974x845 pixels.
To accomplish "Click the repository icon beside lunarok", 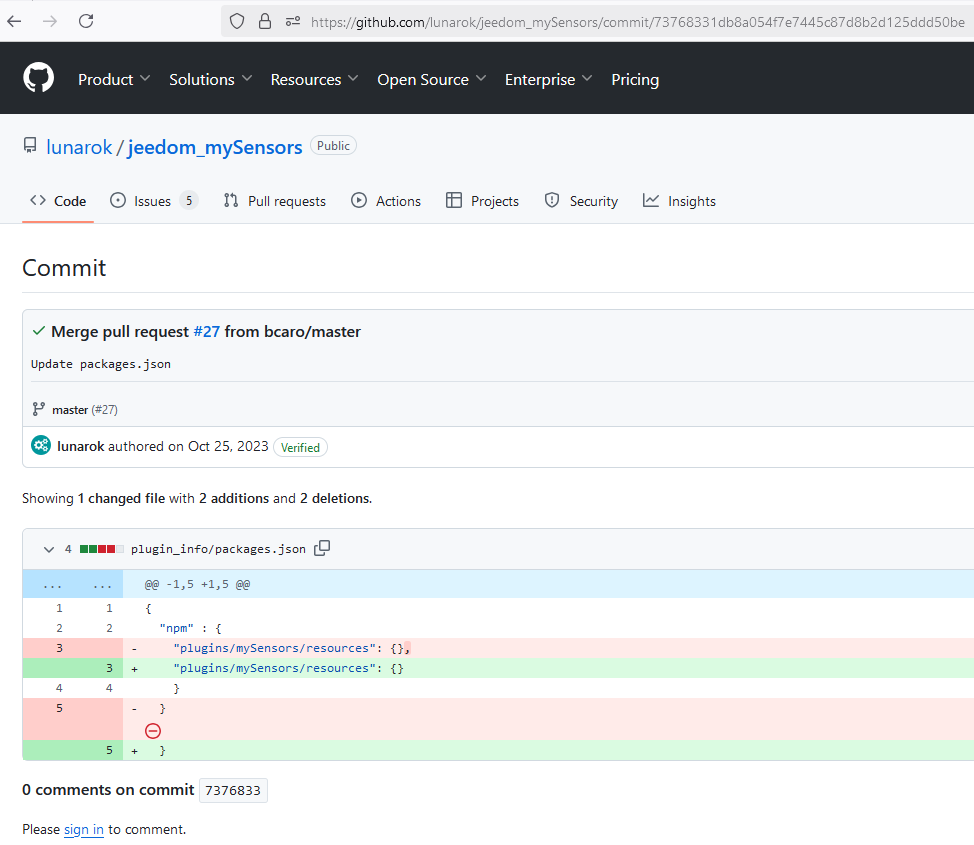I will coord(30,146).
